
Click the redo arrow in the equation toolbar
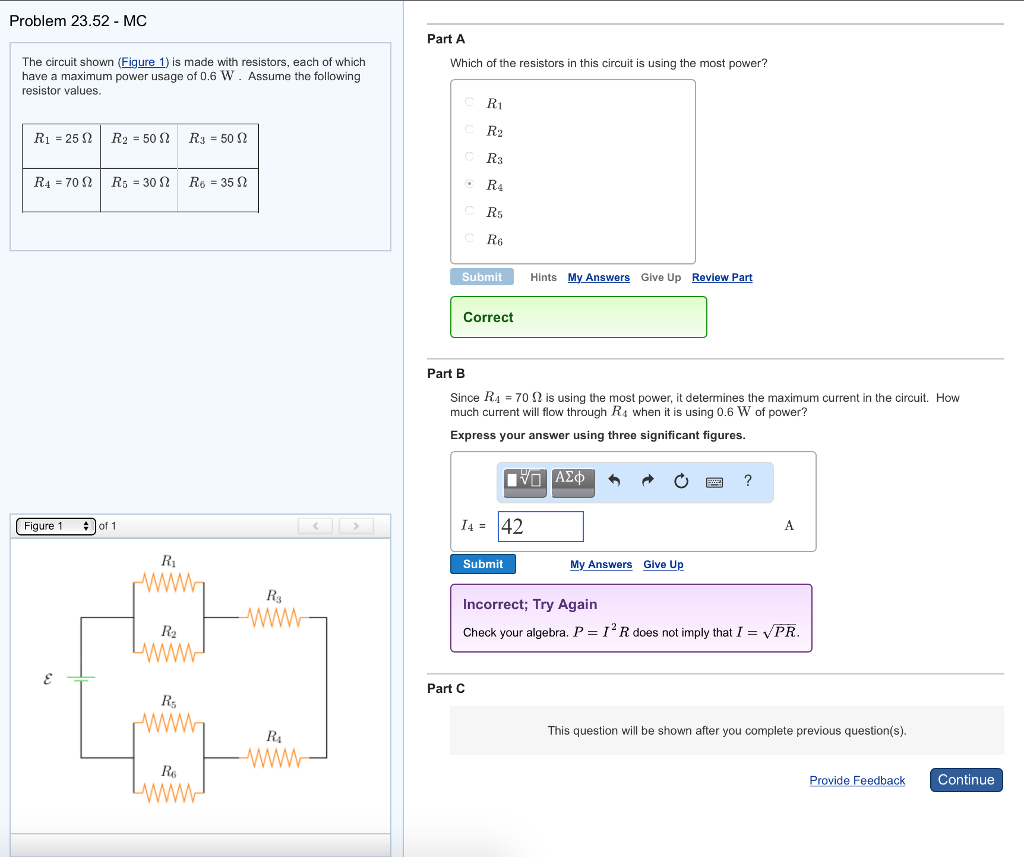[x=646, y=481]
